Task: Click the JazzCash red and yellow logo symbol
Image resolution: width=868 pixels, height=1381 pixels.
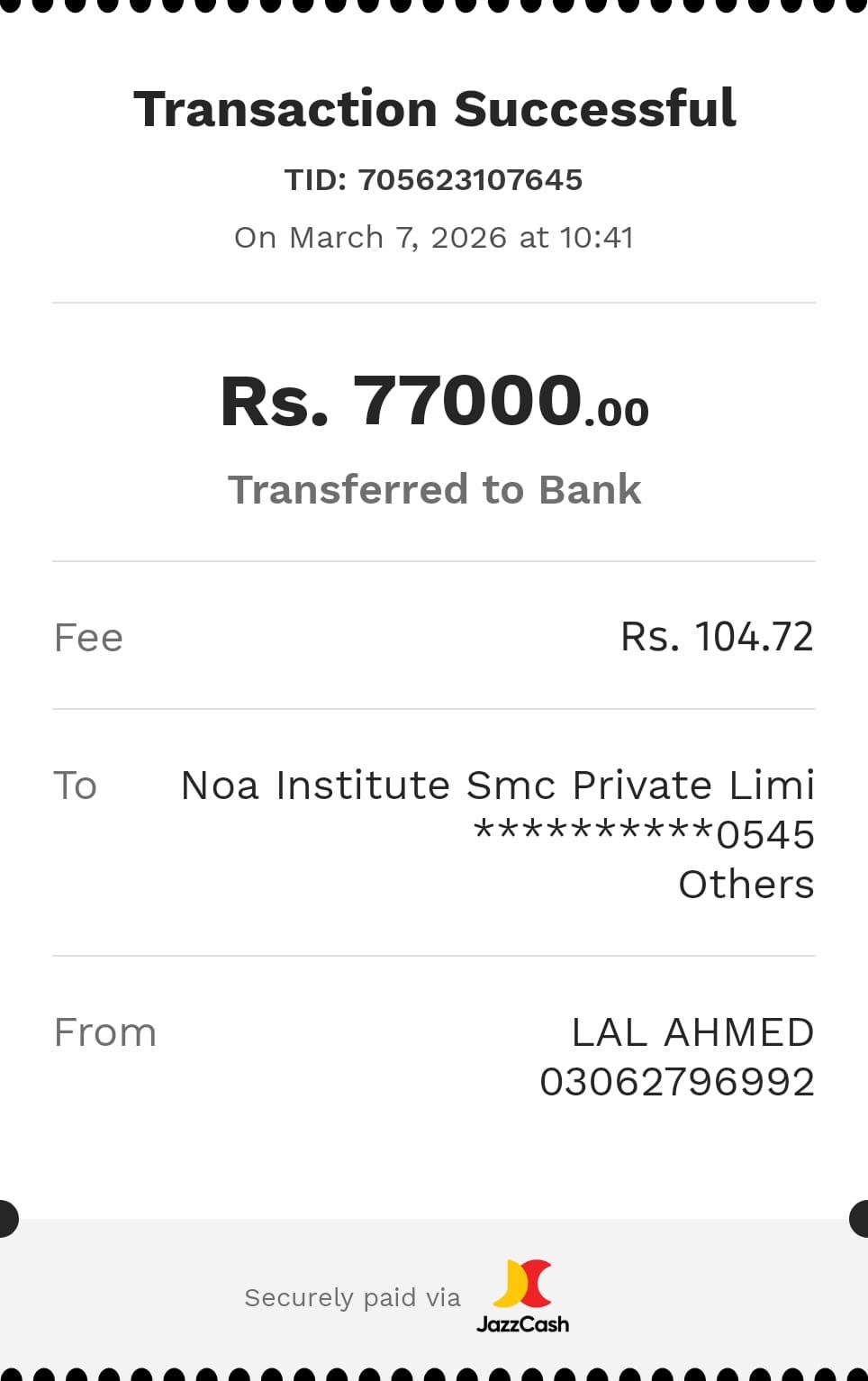Action: (x=522, y=1284)
